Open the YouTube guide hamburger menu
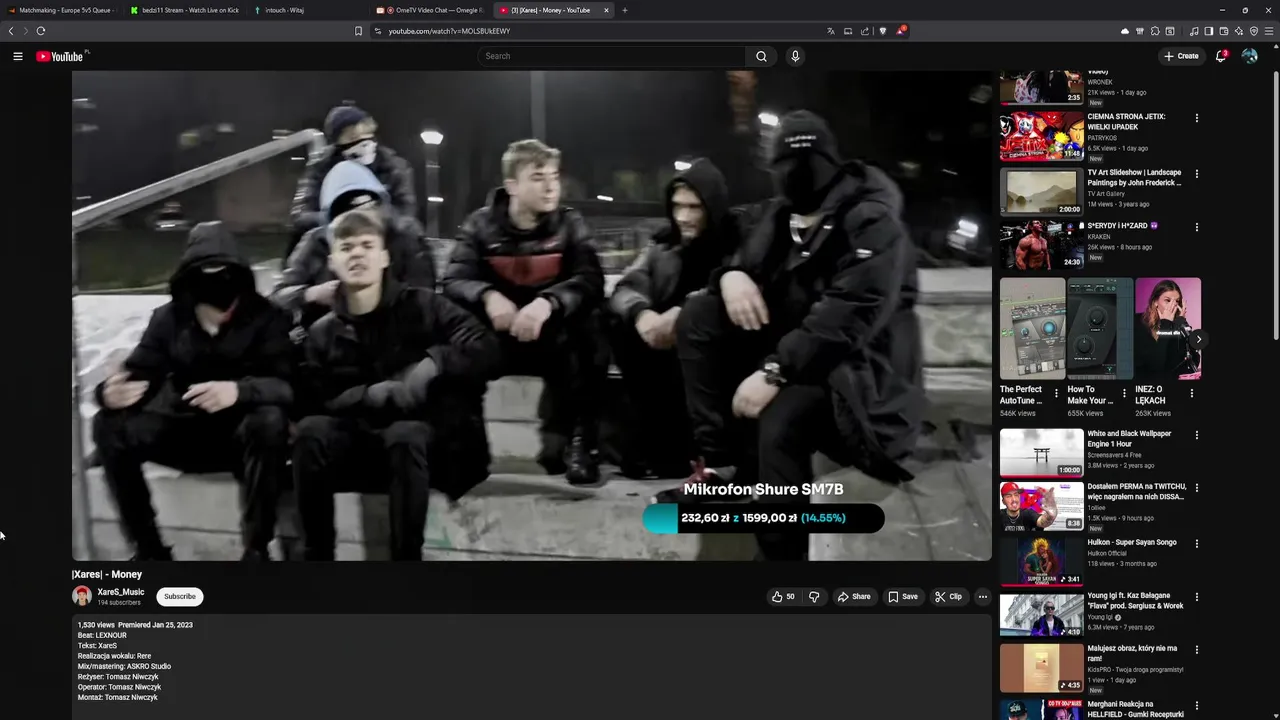 [x=17, y=56]
